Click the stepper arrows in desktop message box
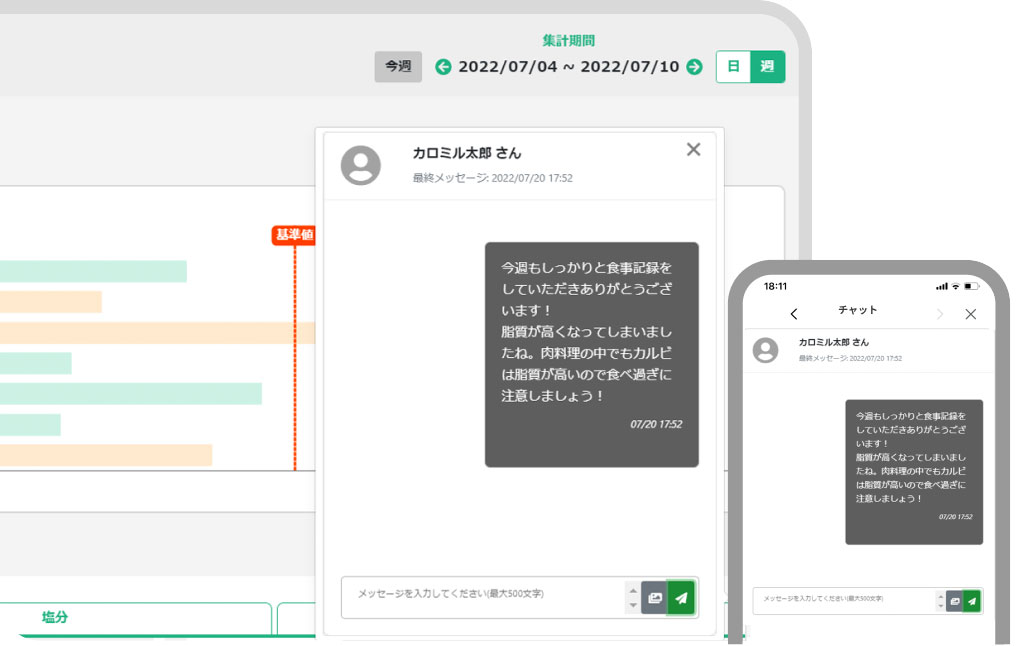 point(632,598)
